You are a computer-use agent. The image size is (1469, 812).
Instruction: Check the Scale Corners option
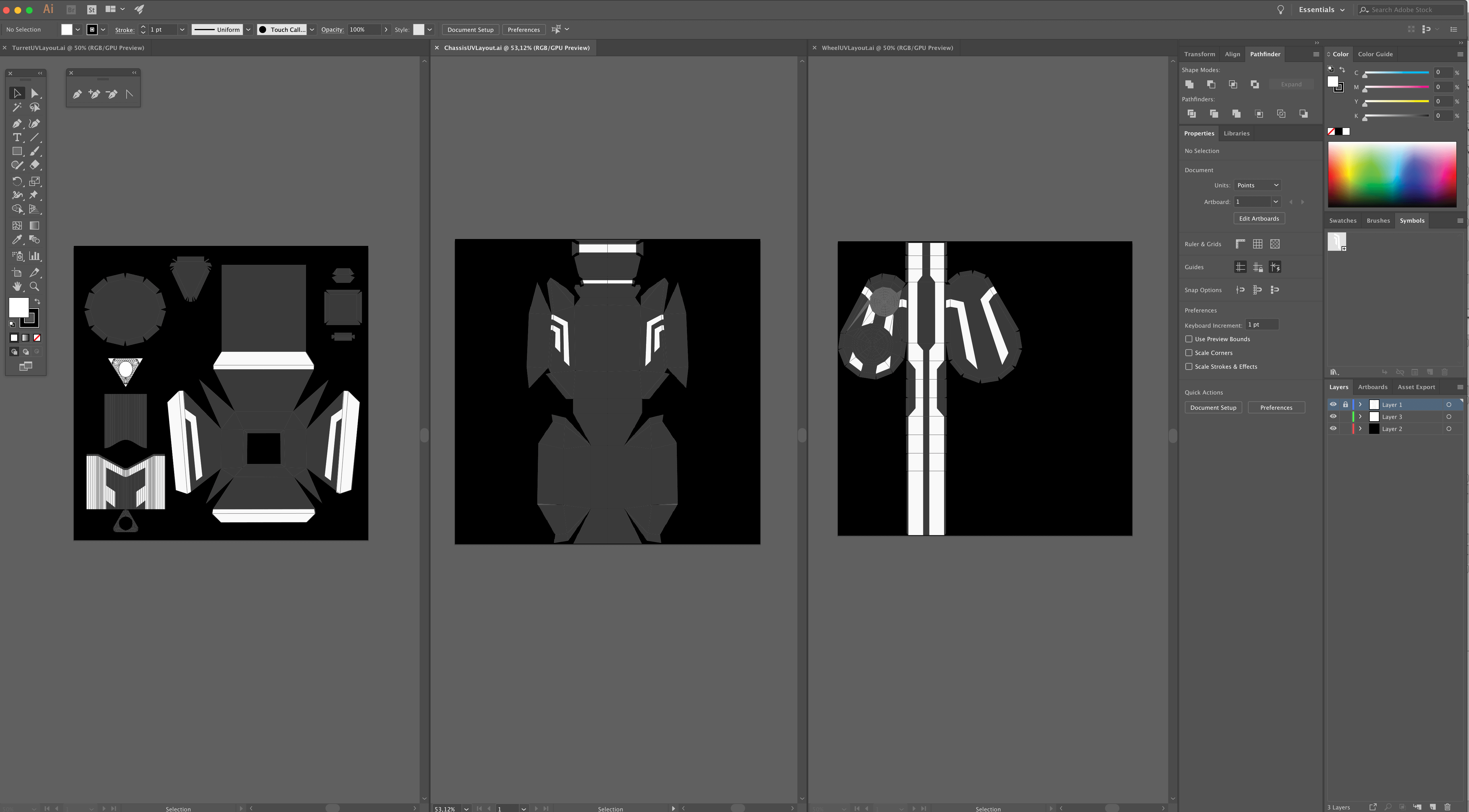coord(1189,353)
